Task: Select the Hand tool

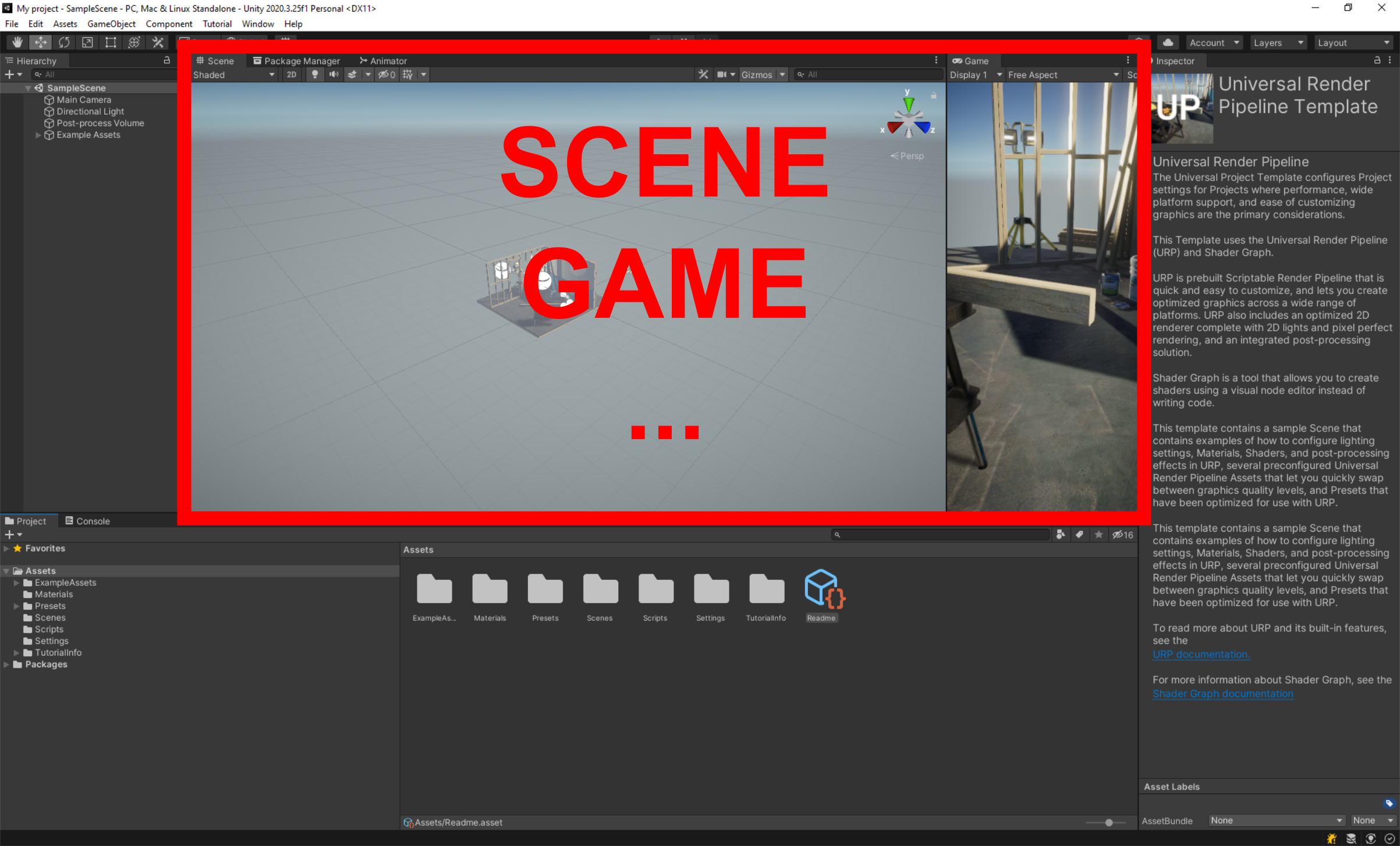Action: [17, 42]
